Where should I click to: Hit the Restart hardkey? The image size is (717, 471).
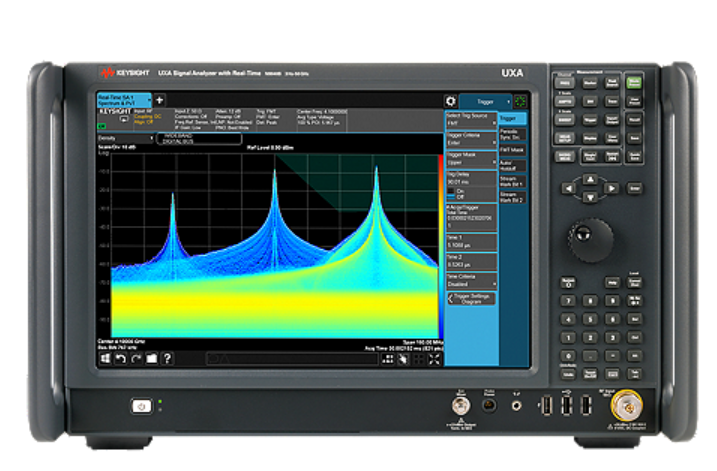pyautogui.click(x=612, y=156)
